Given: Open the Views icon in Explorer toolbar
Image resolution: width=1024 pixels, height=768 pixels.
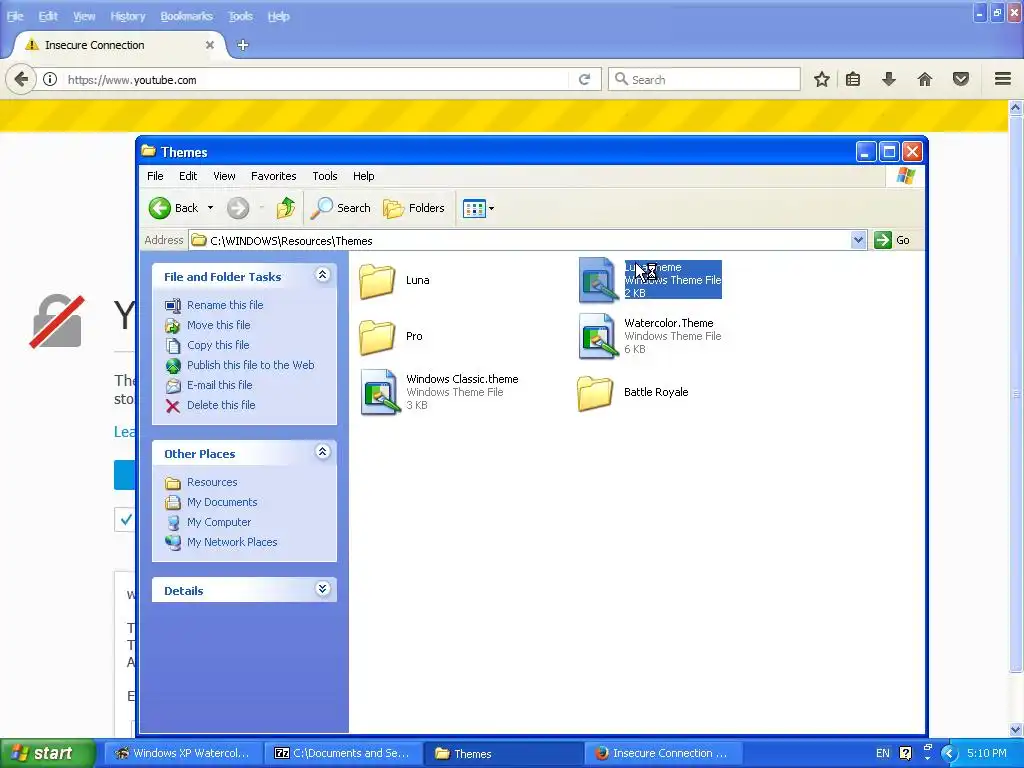Looking at the screenshot, I should 473,208.
